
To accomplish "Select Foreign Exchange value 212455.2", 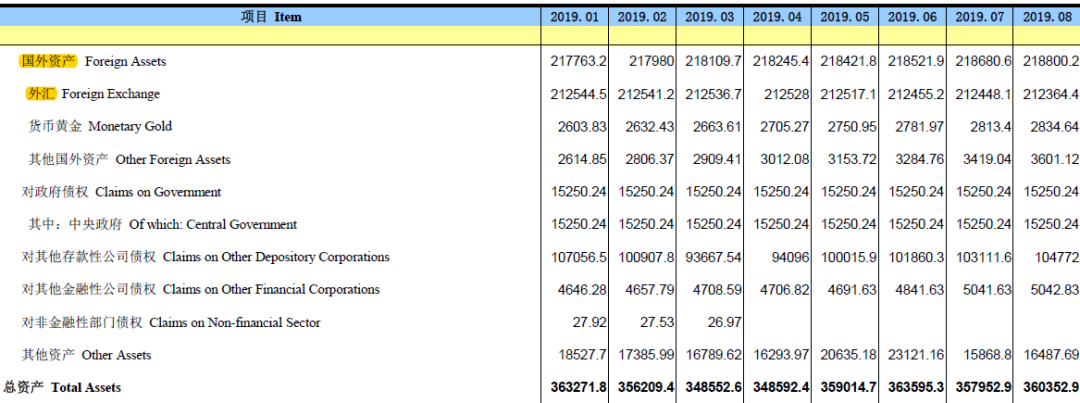I will click(x=916, y=94).
